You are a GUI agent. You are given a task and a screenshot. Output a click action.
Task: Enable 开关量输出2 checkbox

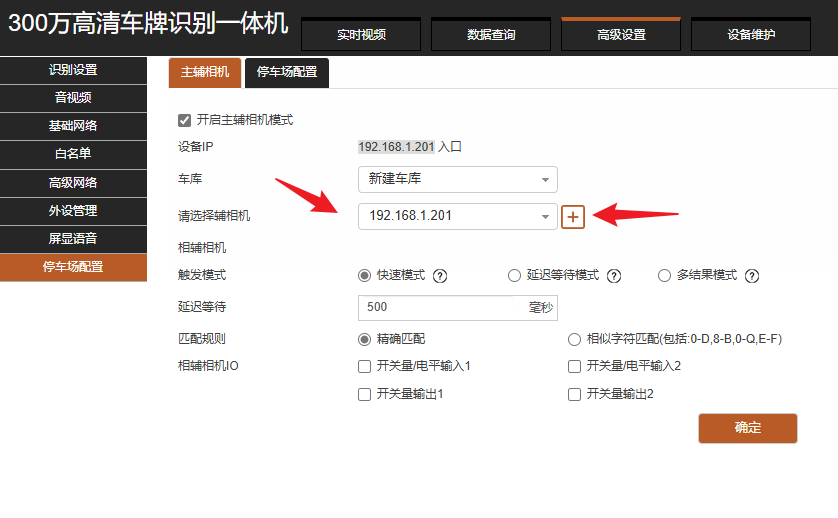[574, 394]
